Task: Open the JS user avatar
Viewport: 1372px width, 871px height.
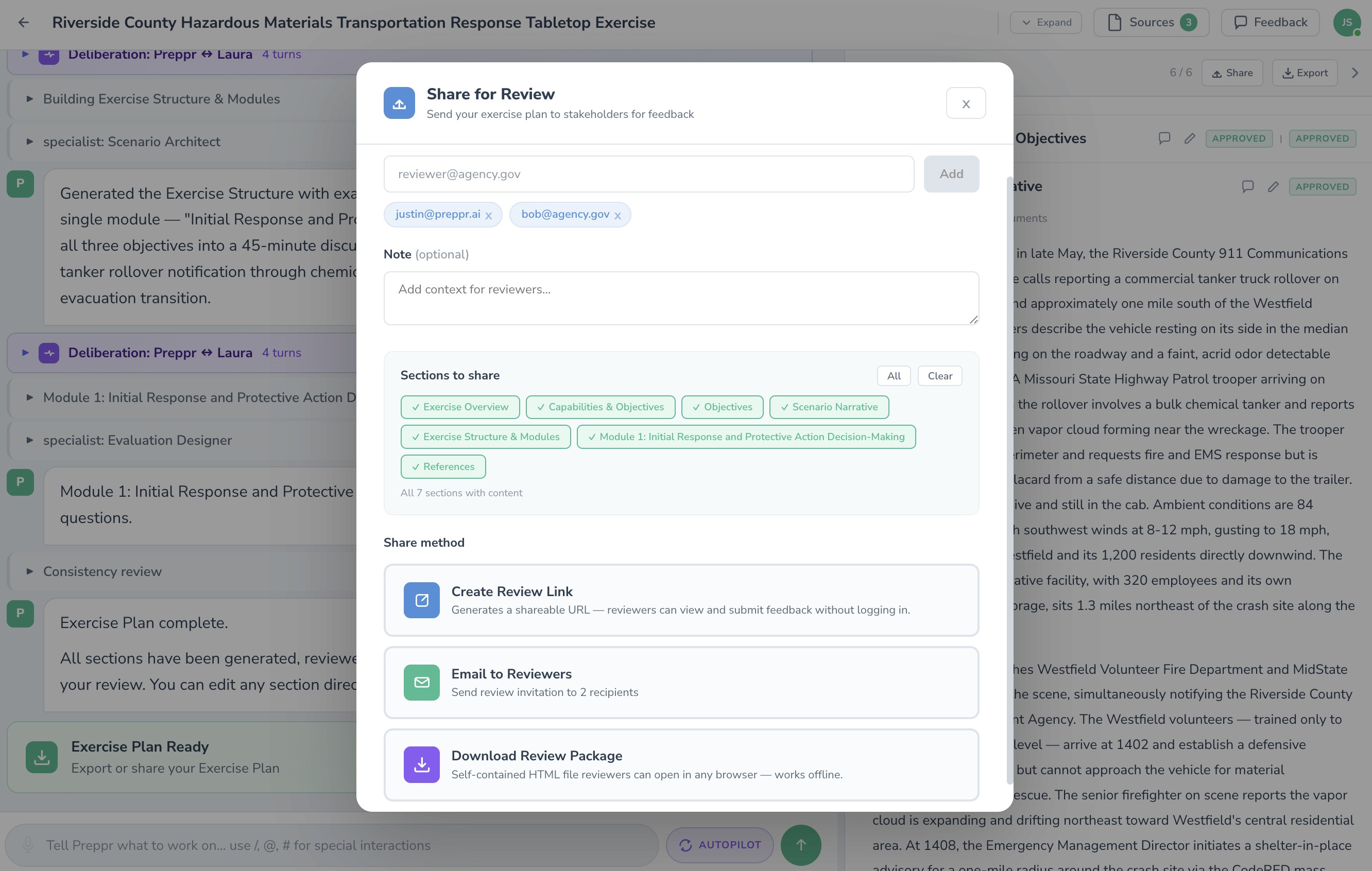Action: tap(1346, 22)
